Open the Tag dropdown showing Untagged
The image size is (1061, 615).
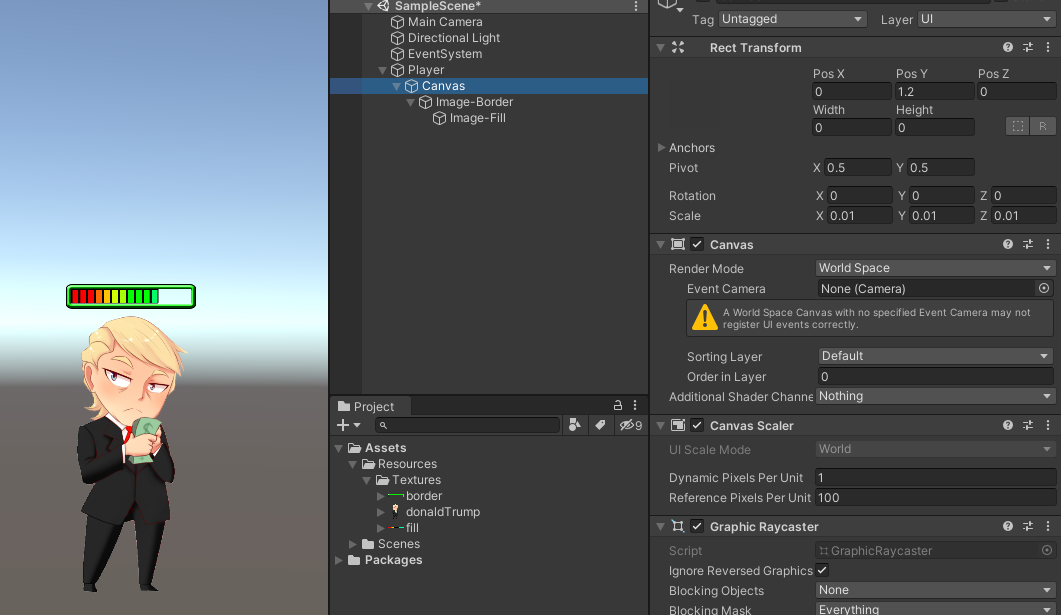pyautogui.click(x=792, y=19)
